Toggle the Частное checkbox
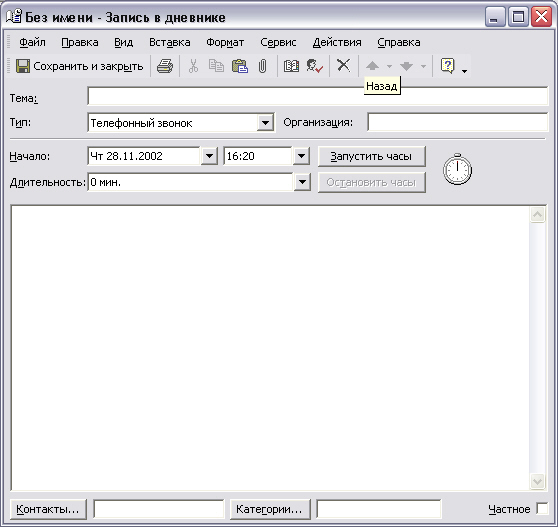This screenshot has height=527, width=558. click(542, 508)
